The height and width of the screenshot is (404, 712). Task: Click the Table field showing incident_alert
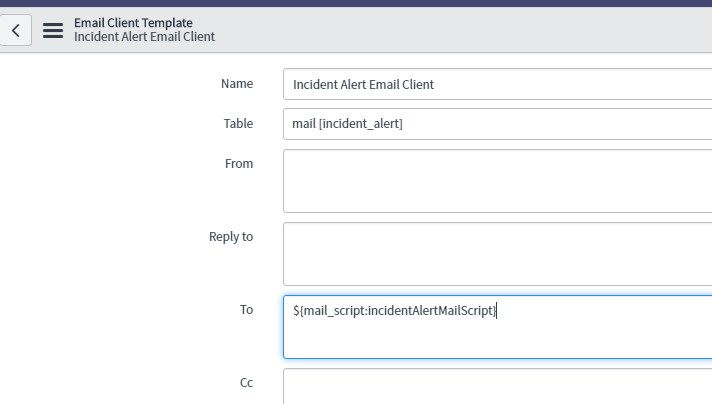(497, 124)
